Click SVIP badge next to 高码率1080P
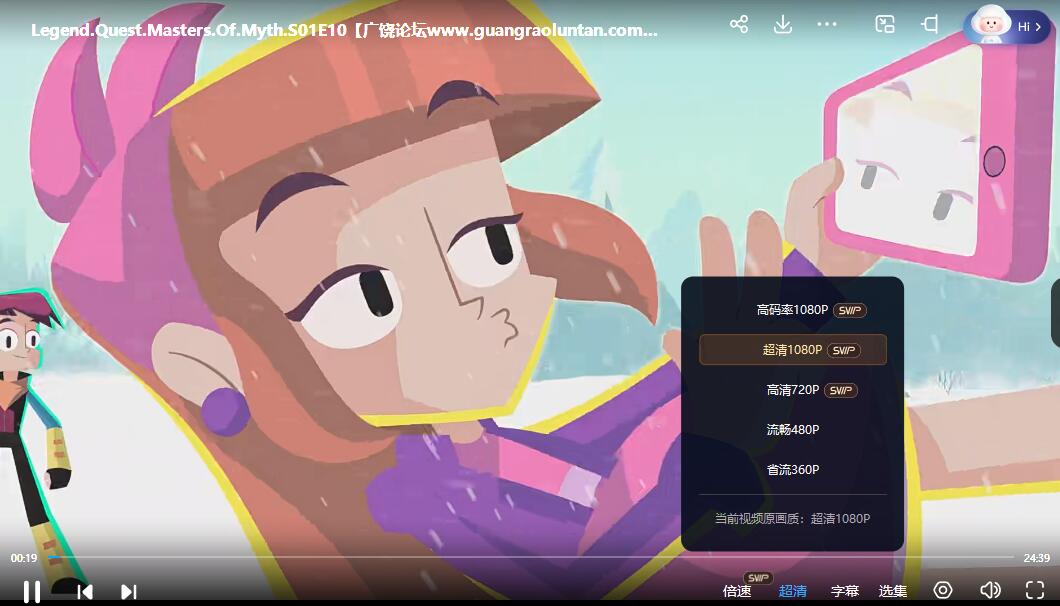This screenshot has width=1060, height=606. [x=850, y=310]
